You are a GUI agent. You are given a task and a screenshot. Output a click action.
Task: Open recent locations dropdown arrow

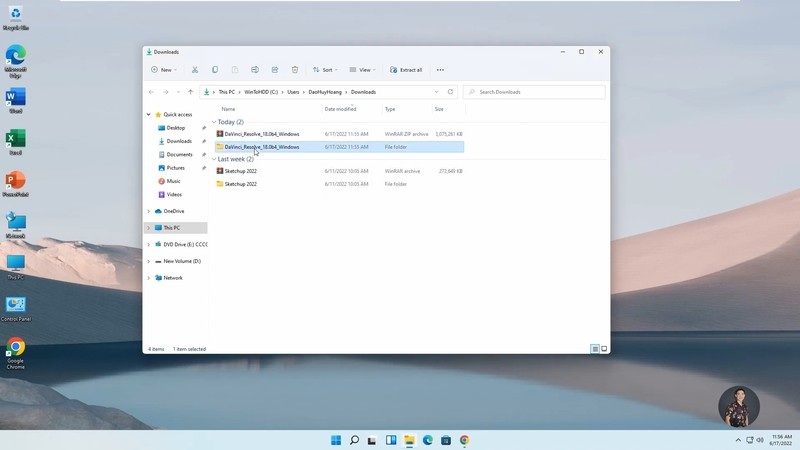178,92
